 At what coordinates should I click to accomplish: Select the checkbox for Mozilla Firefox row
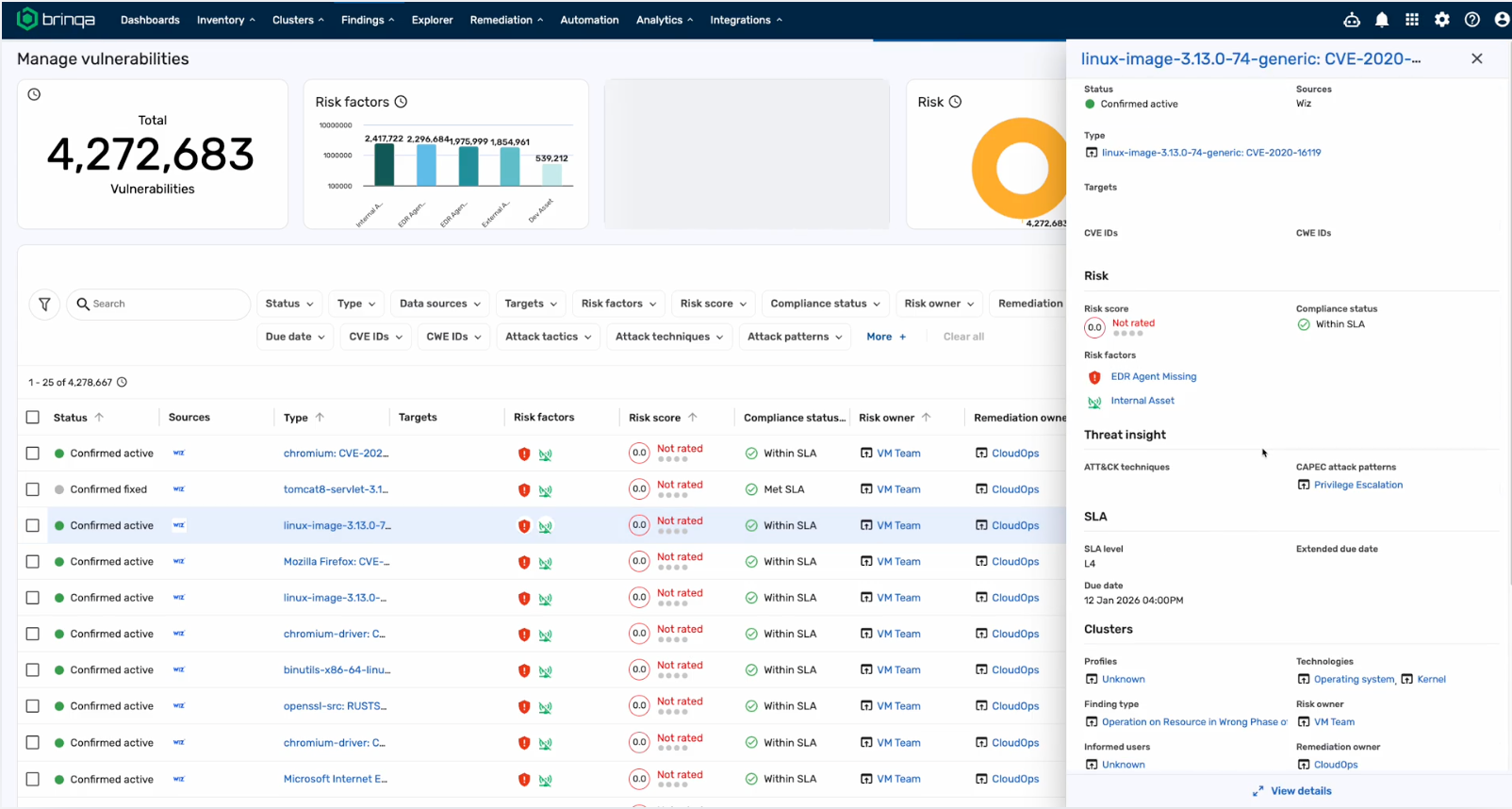[33, 562]
